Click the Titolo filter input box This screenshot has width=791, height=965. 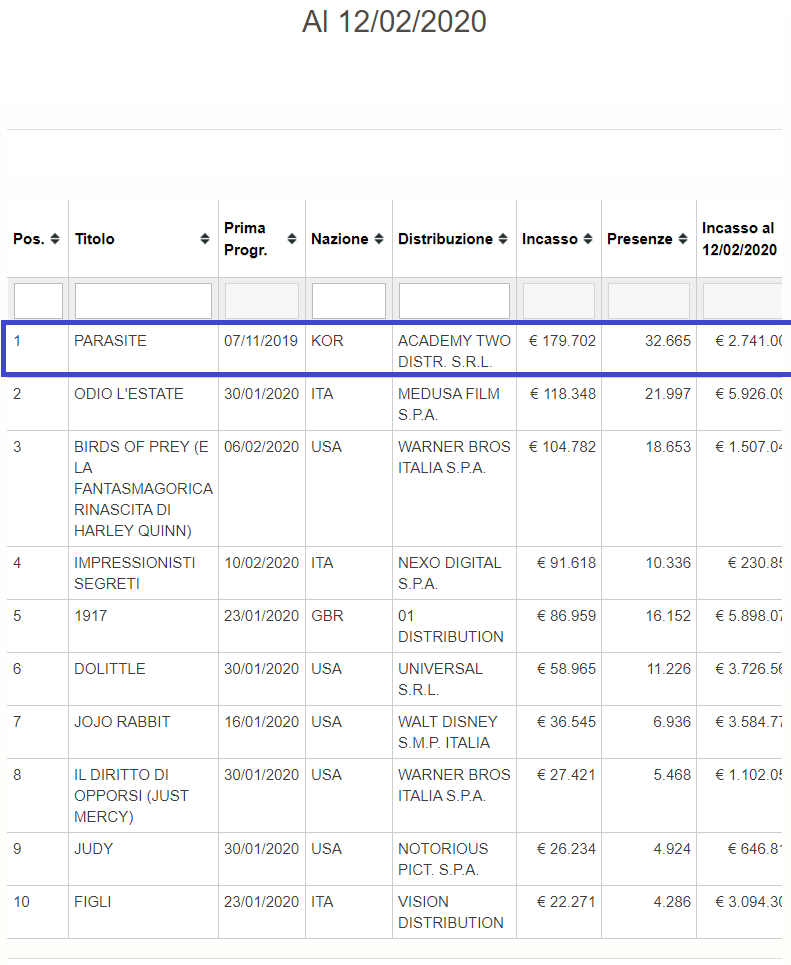(143, 301)
